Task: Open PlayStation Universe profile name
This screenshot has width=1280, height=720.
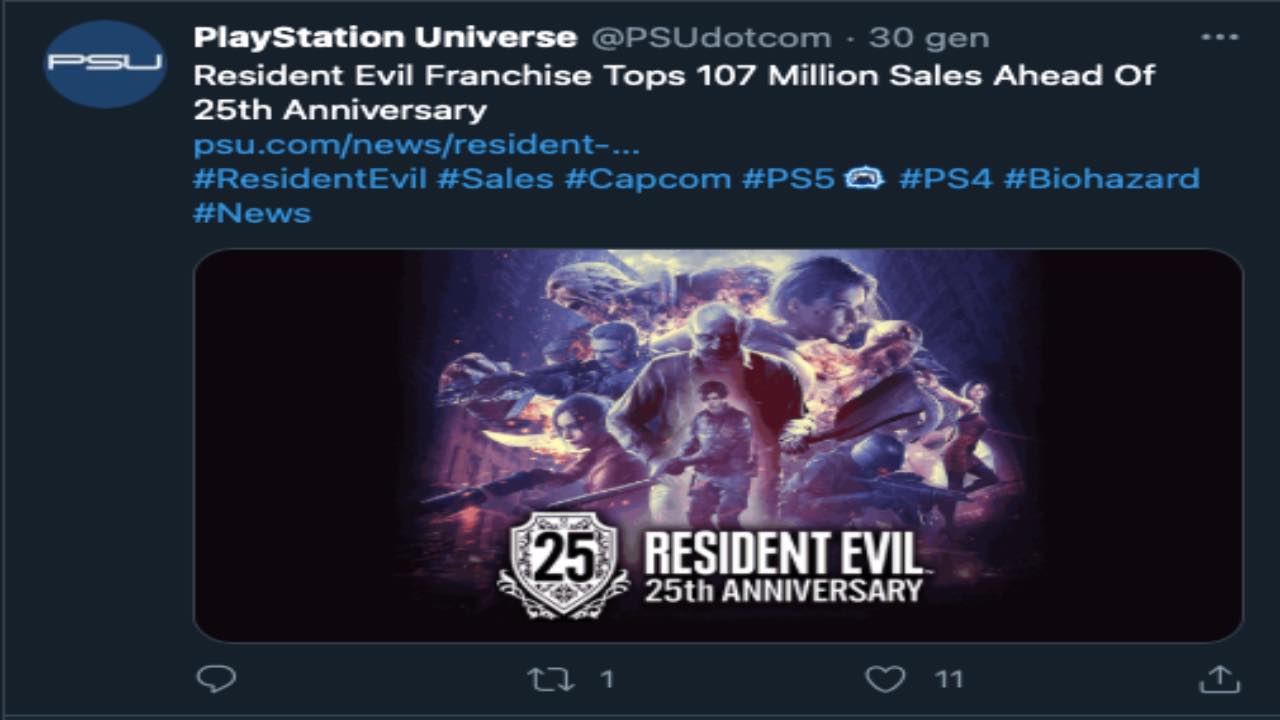Action: point(385,38)
